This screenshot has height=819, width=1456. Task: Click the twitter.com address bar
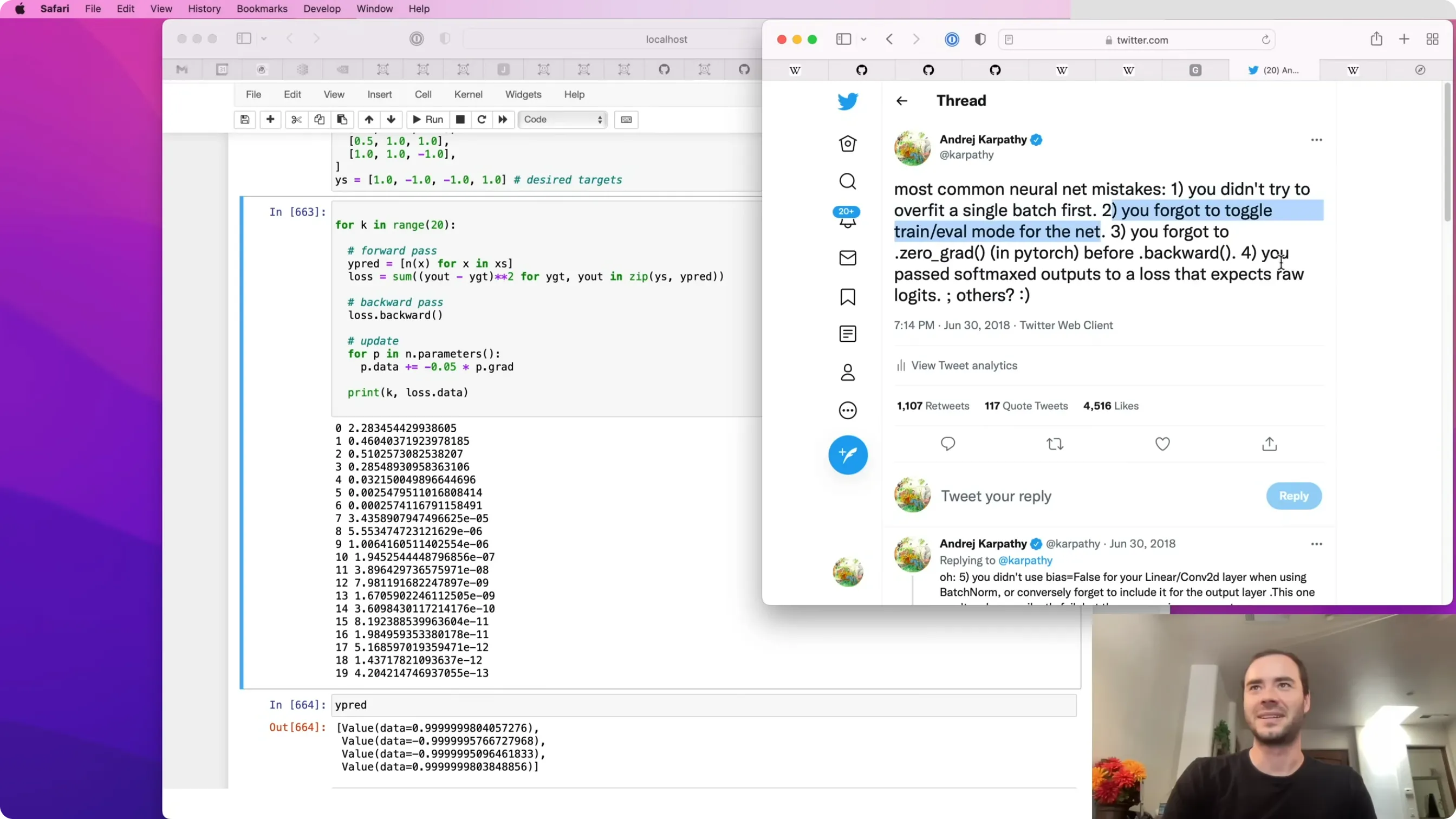(x=1136, y=40)
